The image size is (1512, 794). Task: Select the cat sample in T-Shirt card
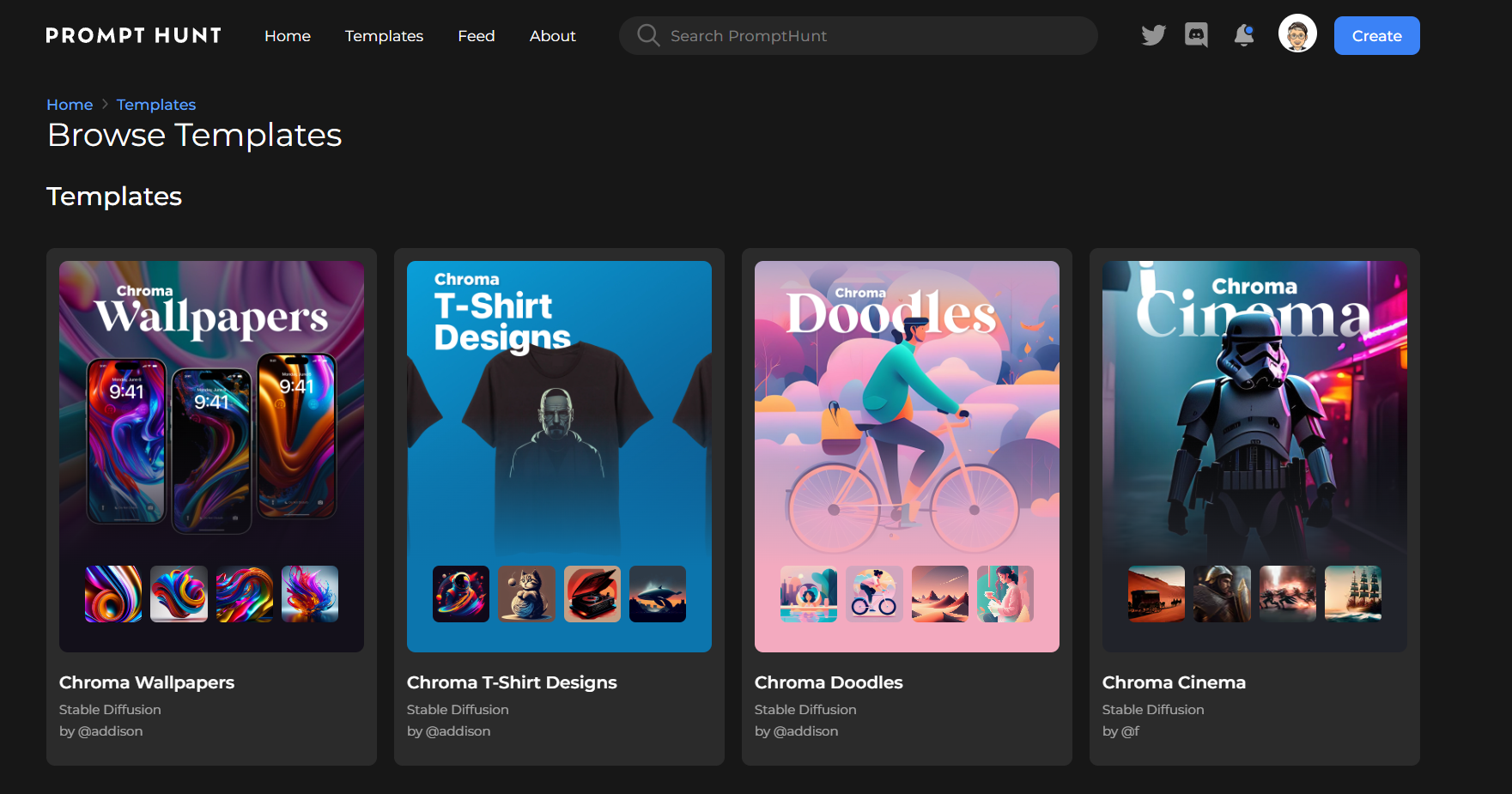coord(526,594)
